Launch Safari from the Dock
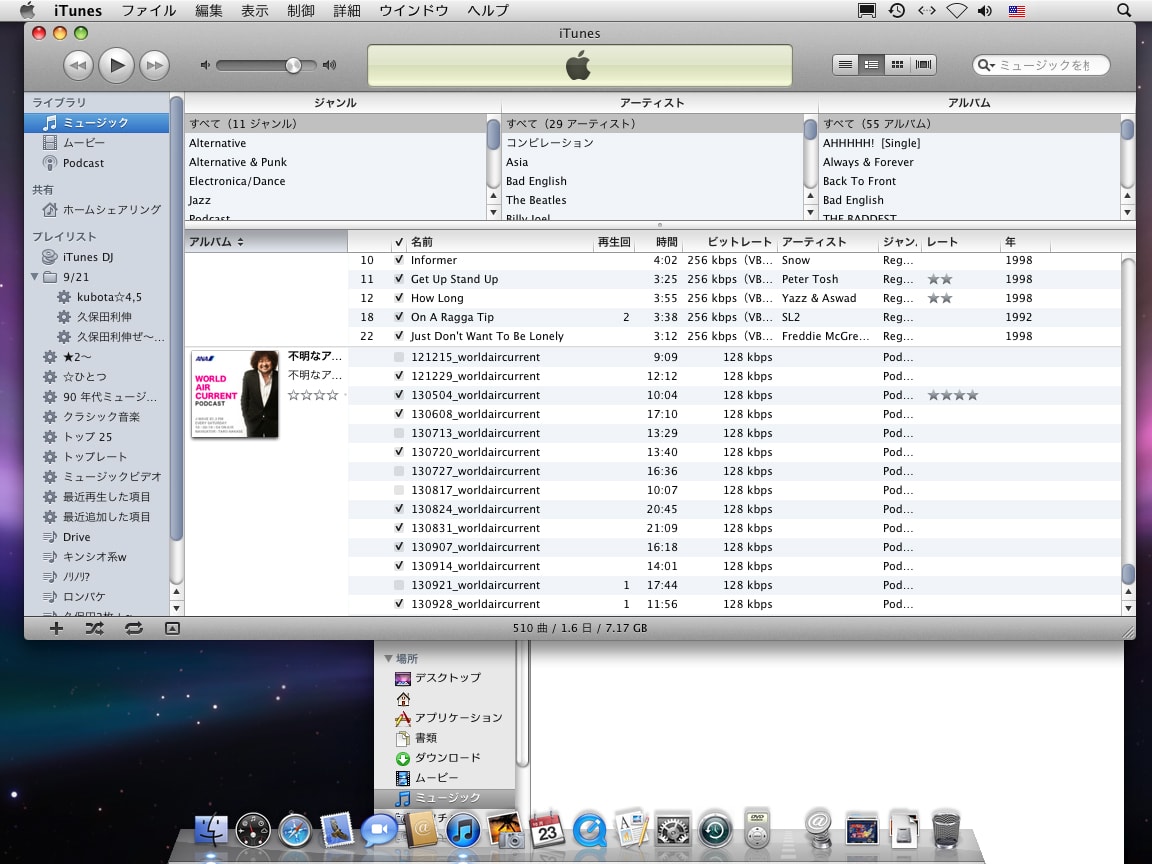The width and height of the screenshot is (1152, 864). click(x=295, y=831)
